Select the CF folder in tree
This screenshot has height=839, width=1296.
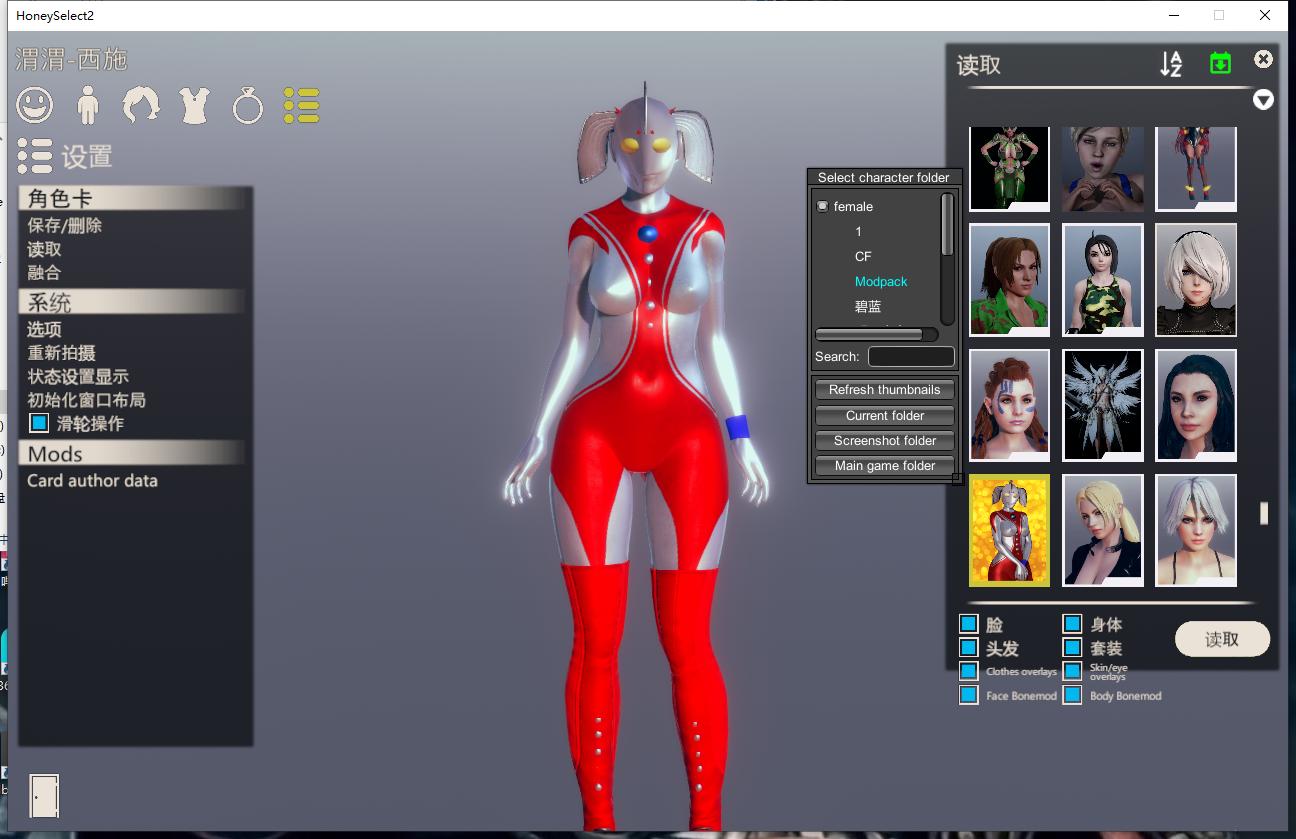tap(863, 256)
